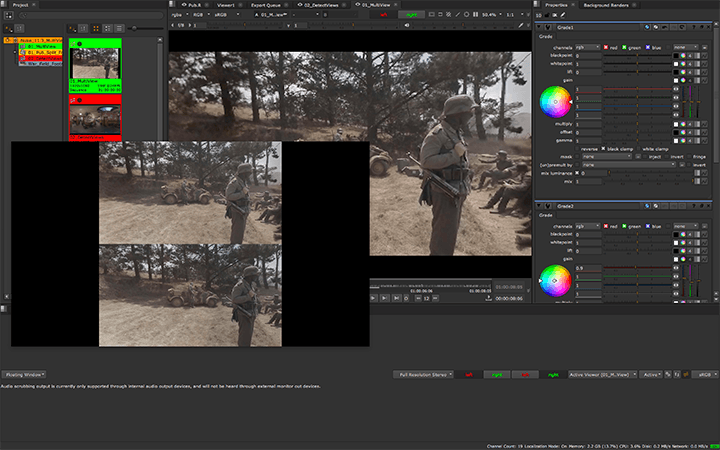Click Grade1 gamma value field
The image size is (720, 450).
pyautogui.click(x=588, y=141)
